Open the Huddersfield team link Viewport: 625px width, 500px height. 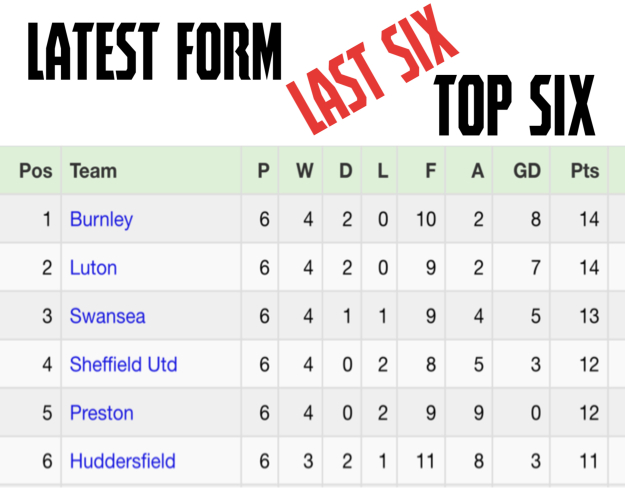point(122,461)
